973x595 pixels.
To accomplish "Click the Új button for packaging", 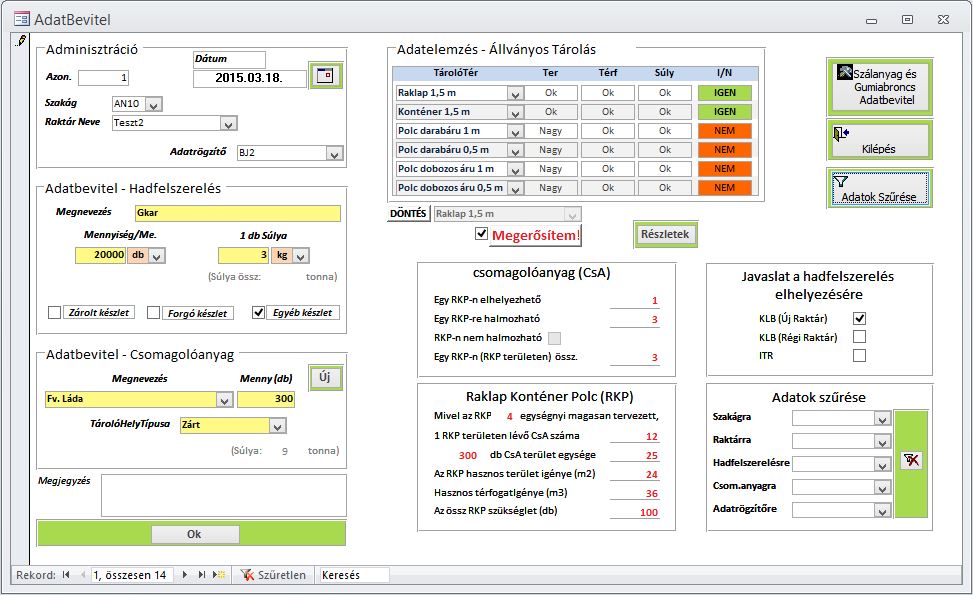I will coord(323,378).
